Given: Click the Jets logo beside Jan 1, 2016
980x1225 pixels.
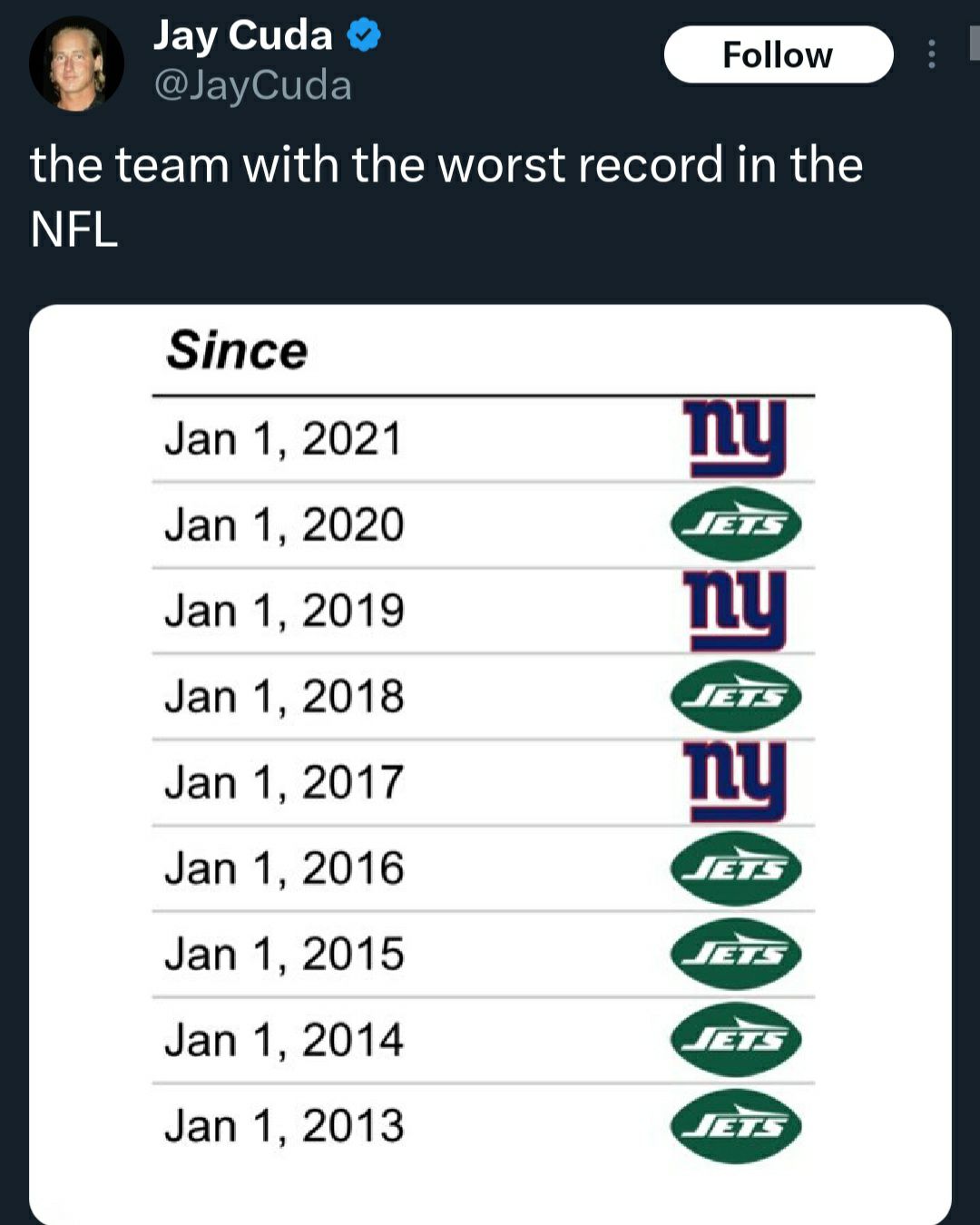Looking at the screenshot, I should point(736,868).
